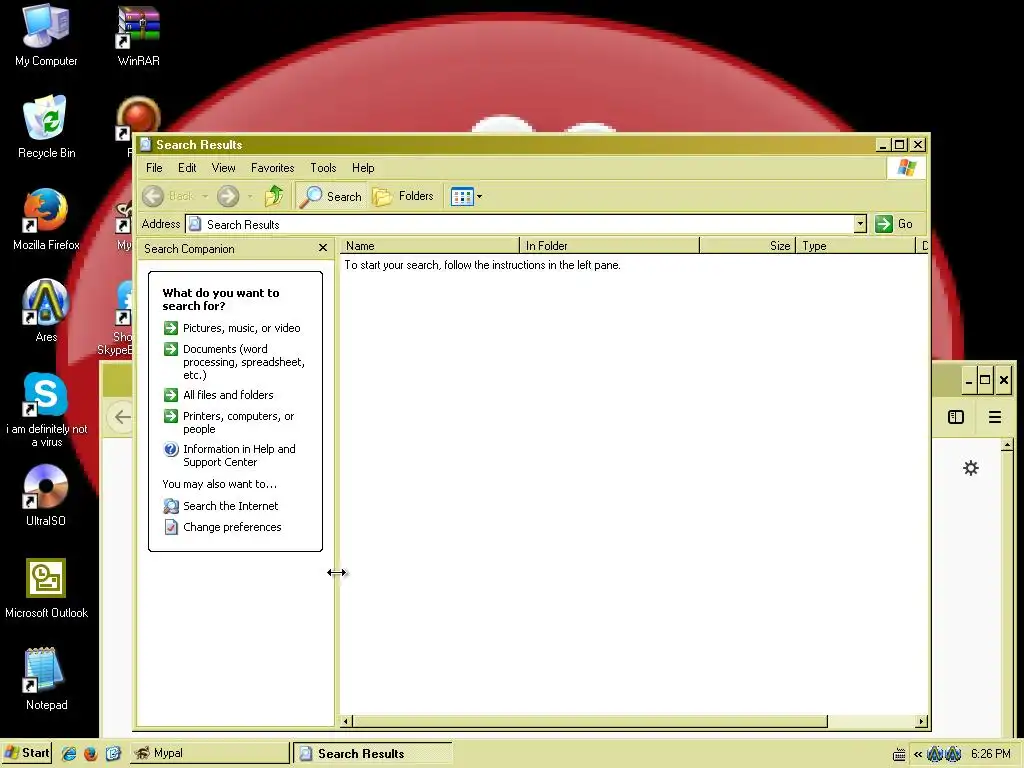The height and width of the screenshot is (768, 1024).
Task: Click the Views grid icon
Action: (x=462, y=197)
